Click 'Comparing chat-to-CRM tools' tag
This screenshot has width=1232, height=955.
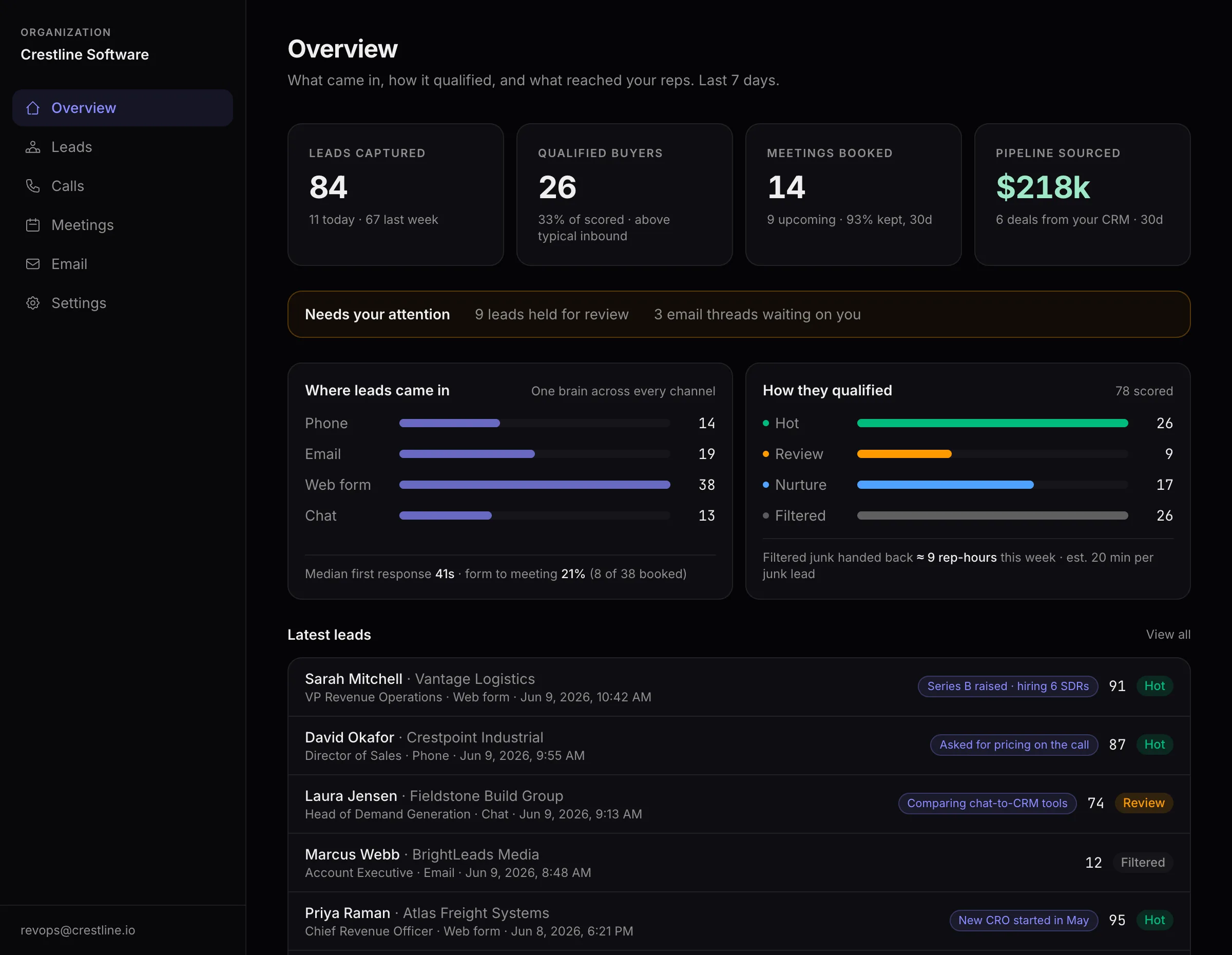[x=987, y=803]
